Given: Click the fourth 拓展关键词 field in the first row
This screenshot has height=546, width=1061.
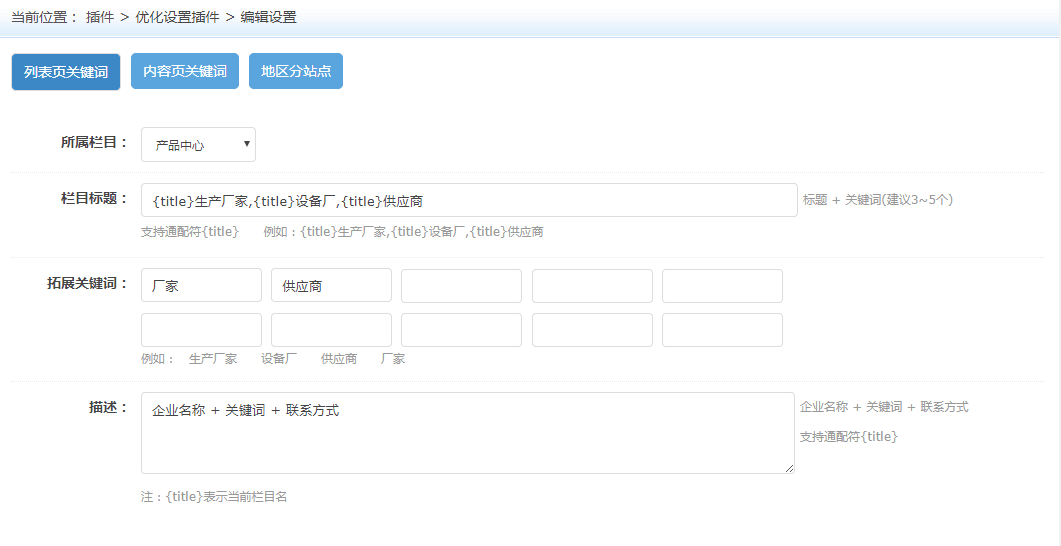Looking at the screenshot, I should [x=592, y=286].
